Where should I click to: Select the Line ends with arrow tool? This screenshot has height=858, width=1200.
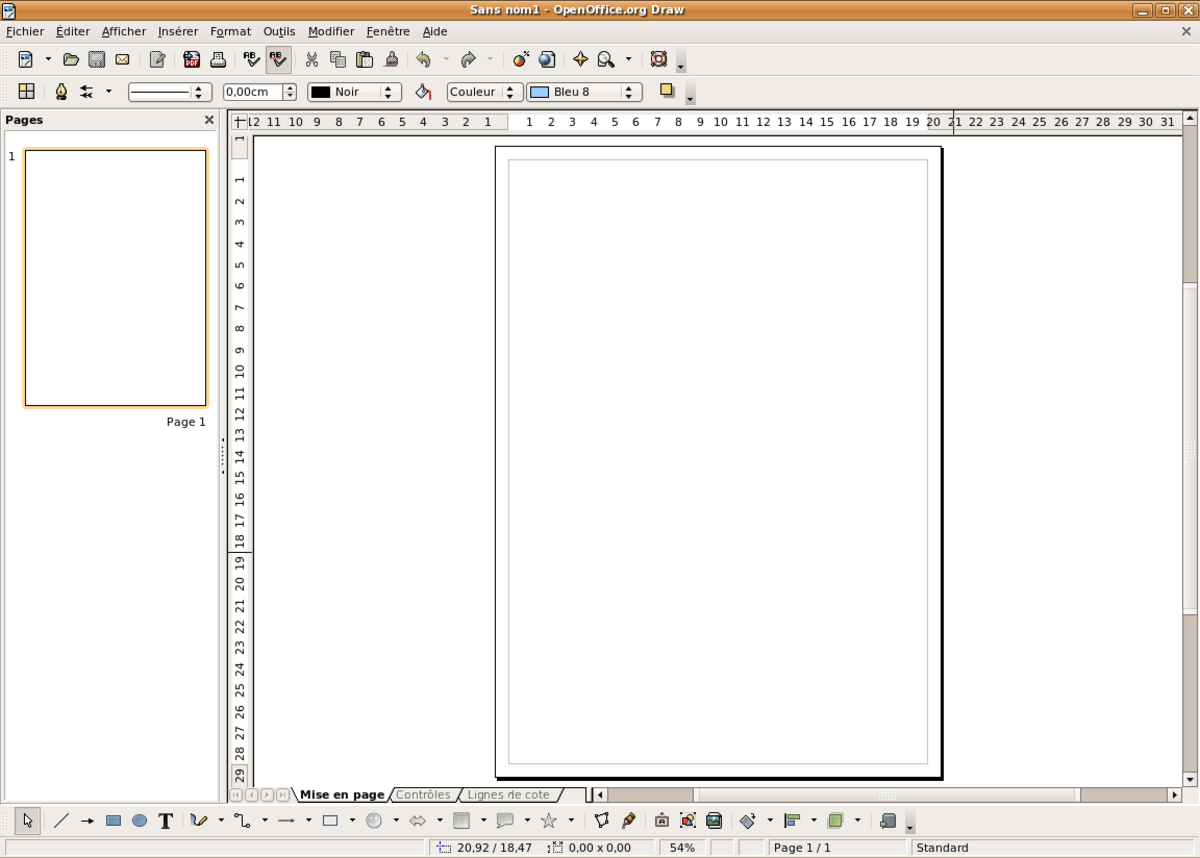click(x=87, y=821)
